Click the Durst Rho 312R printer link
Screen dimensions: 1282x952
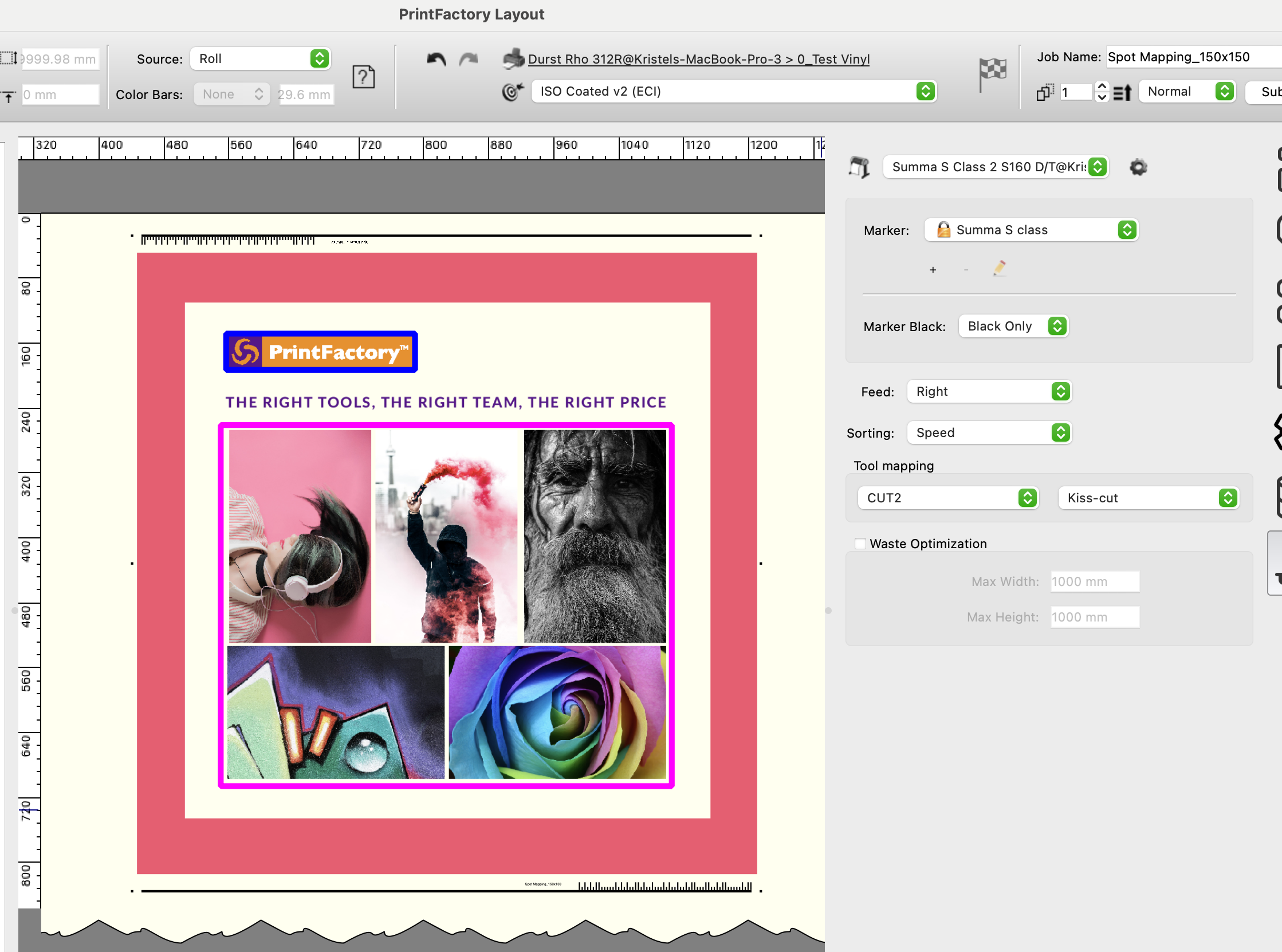pos(698,59)
